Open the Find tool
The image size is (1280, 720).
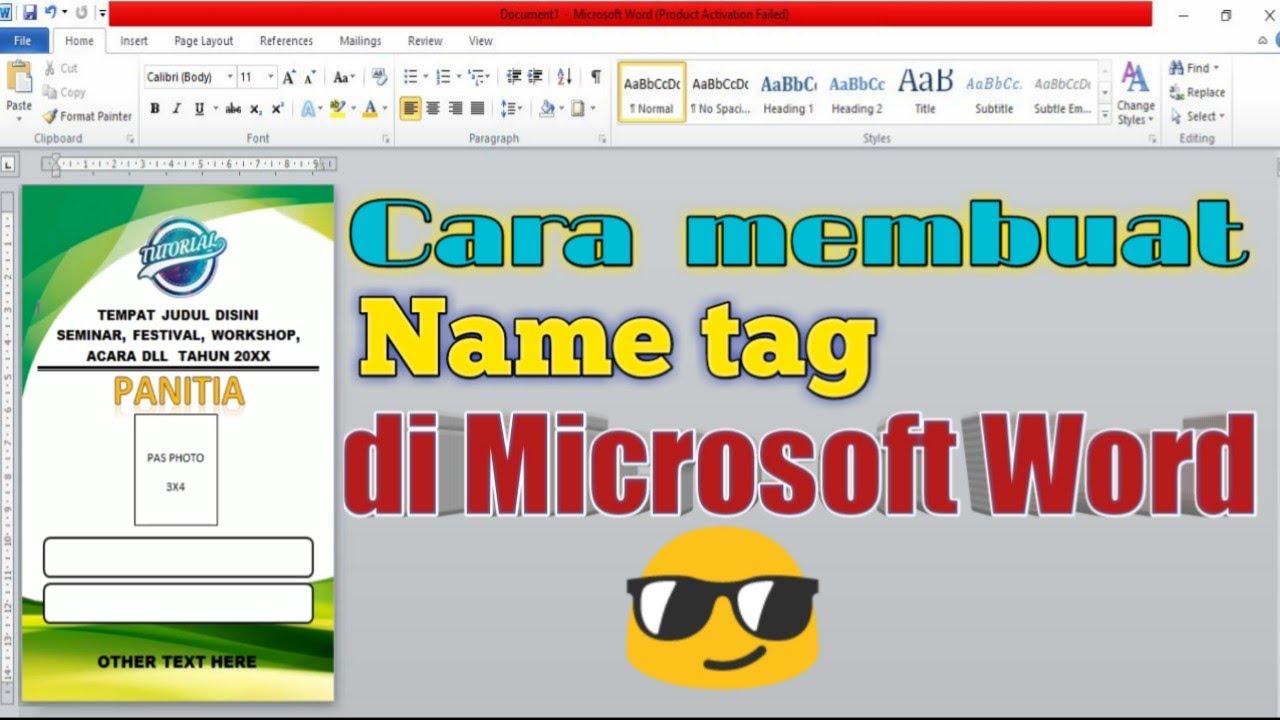(1195, 68)
